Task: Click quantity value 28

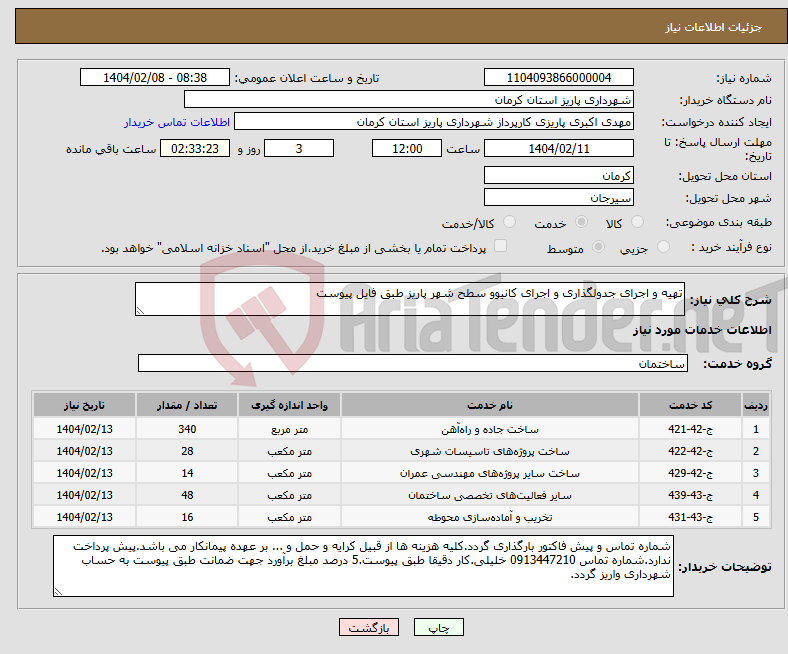Action: click(x=187, y=451)
